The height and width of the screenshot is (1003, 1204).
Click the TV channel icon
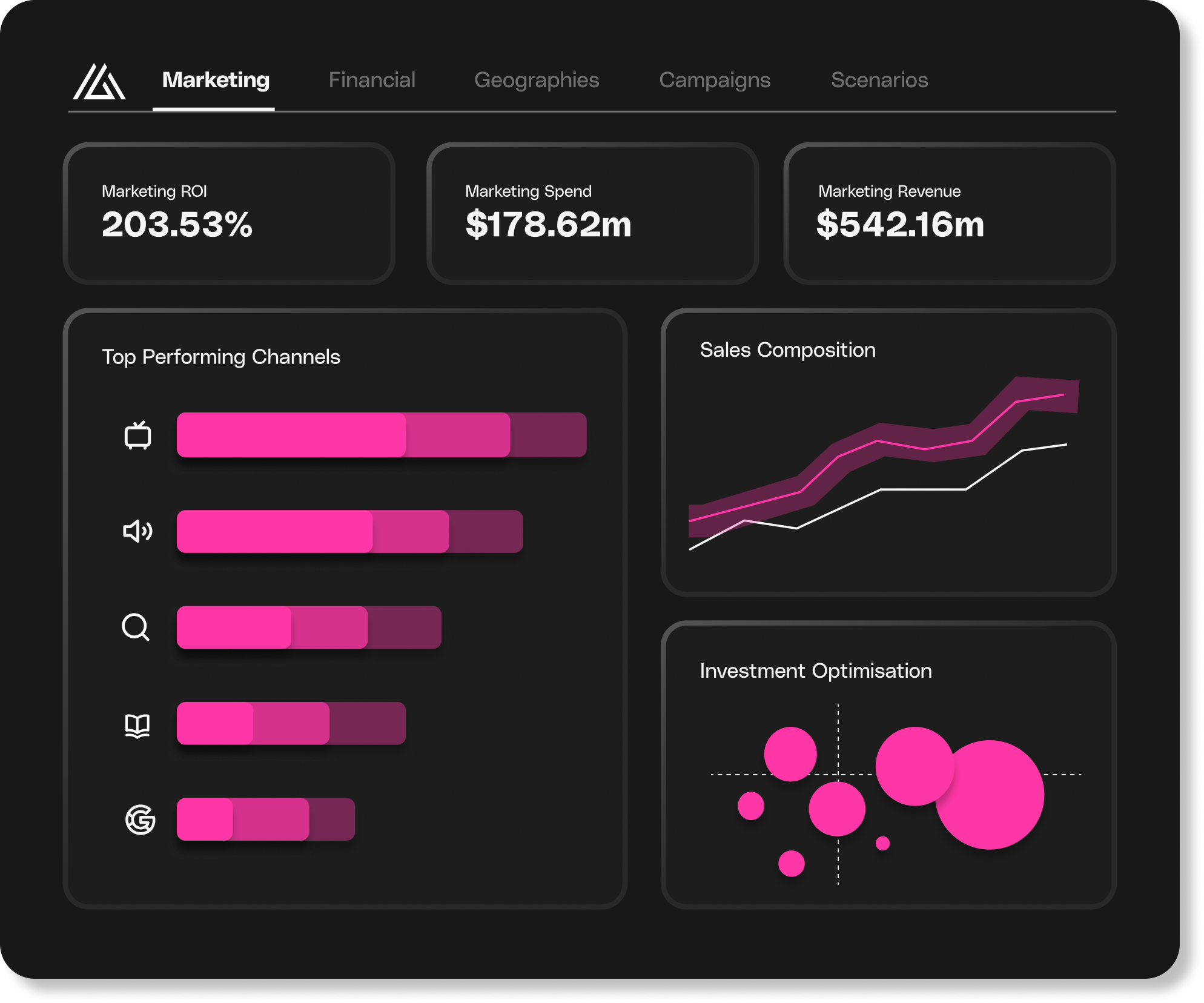(x=137, y=435)
